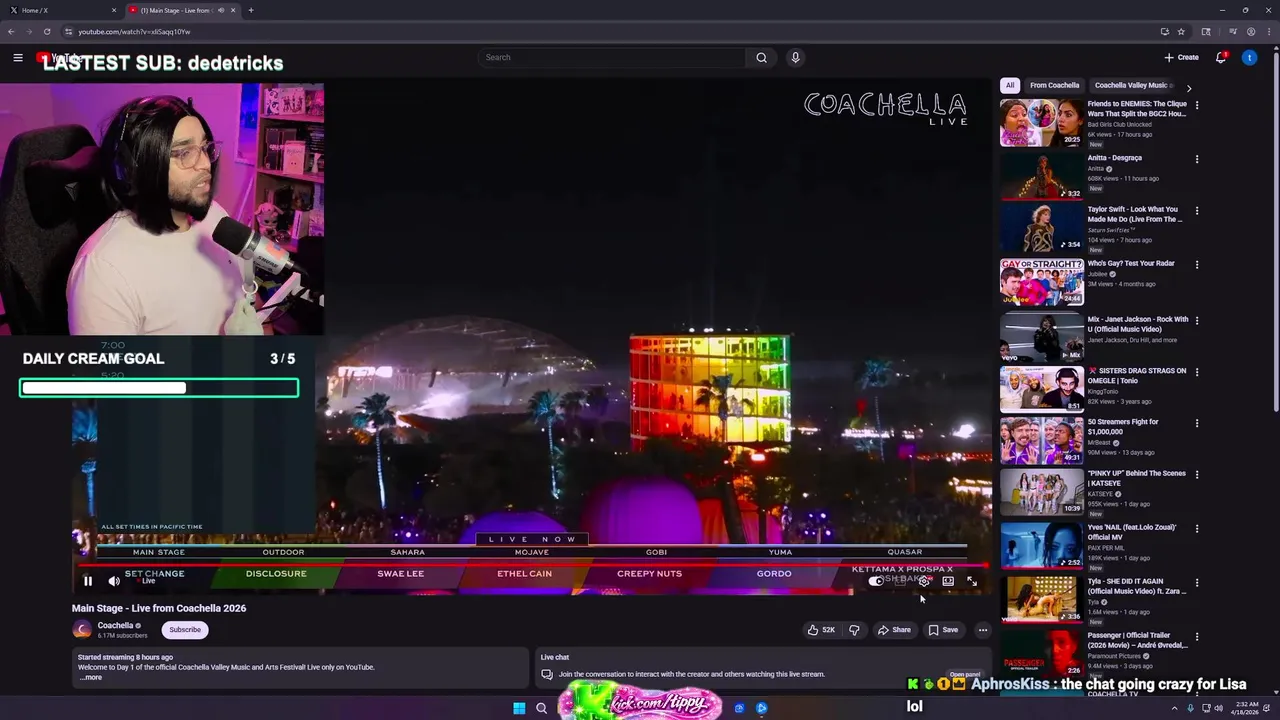The image size is (1280, 720).
Task: Select the From Coachella chip
Action: point(1054,85)
